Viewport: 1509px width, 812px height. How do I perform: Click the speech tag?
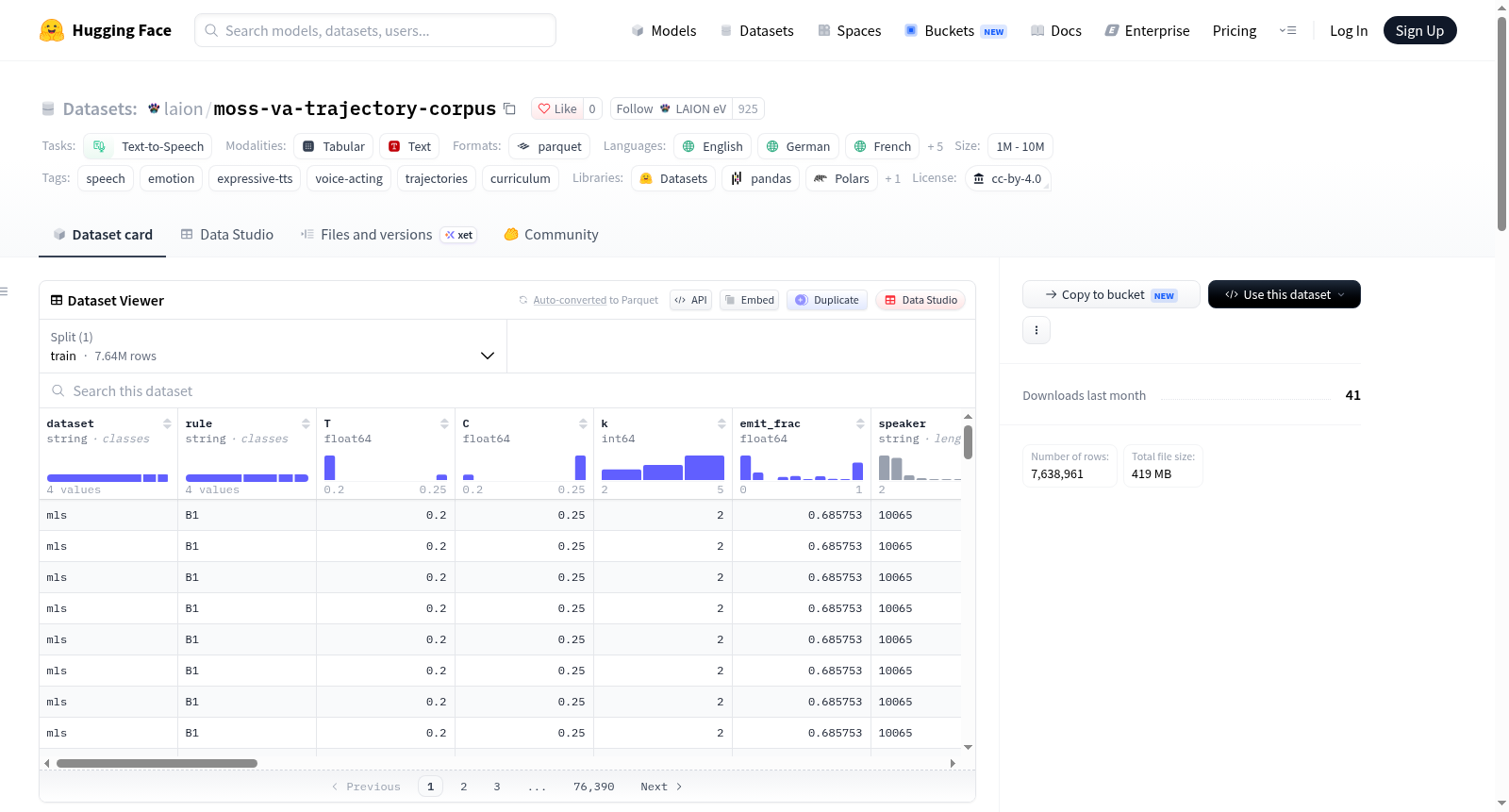[x=106, y=178]
